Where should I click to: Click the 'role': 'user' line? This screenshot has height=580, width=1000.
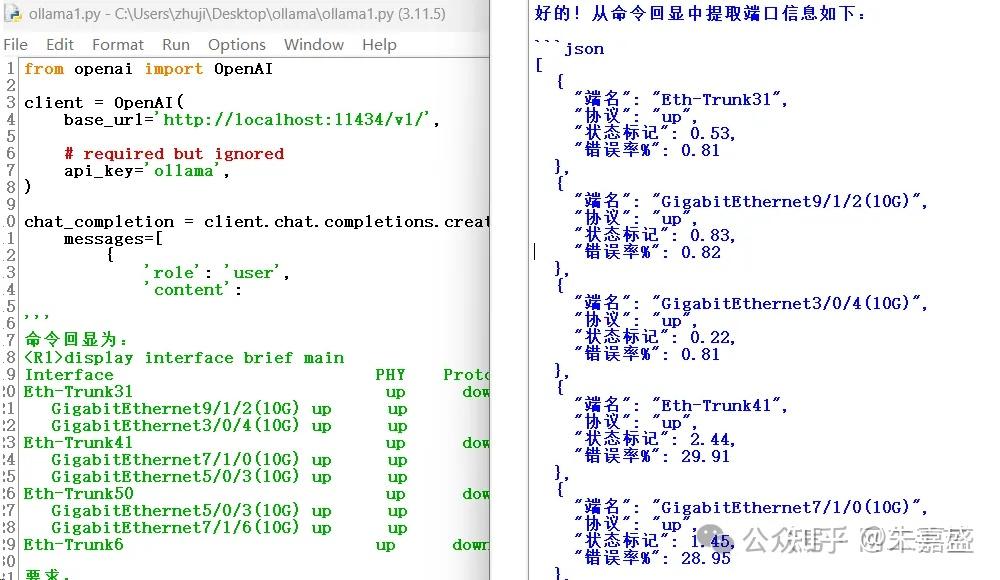[x=217, y=273]
